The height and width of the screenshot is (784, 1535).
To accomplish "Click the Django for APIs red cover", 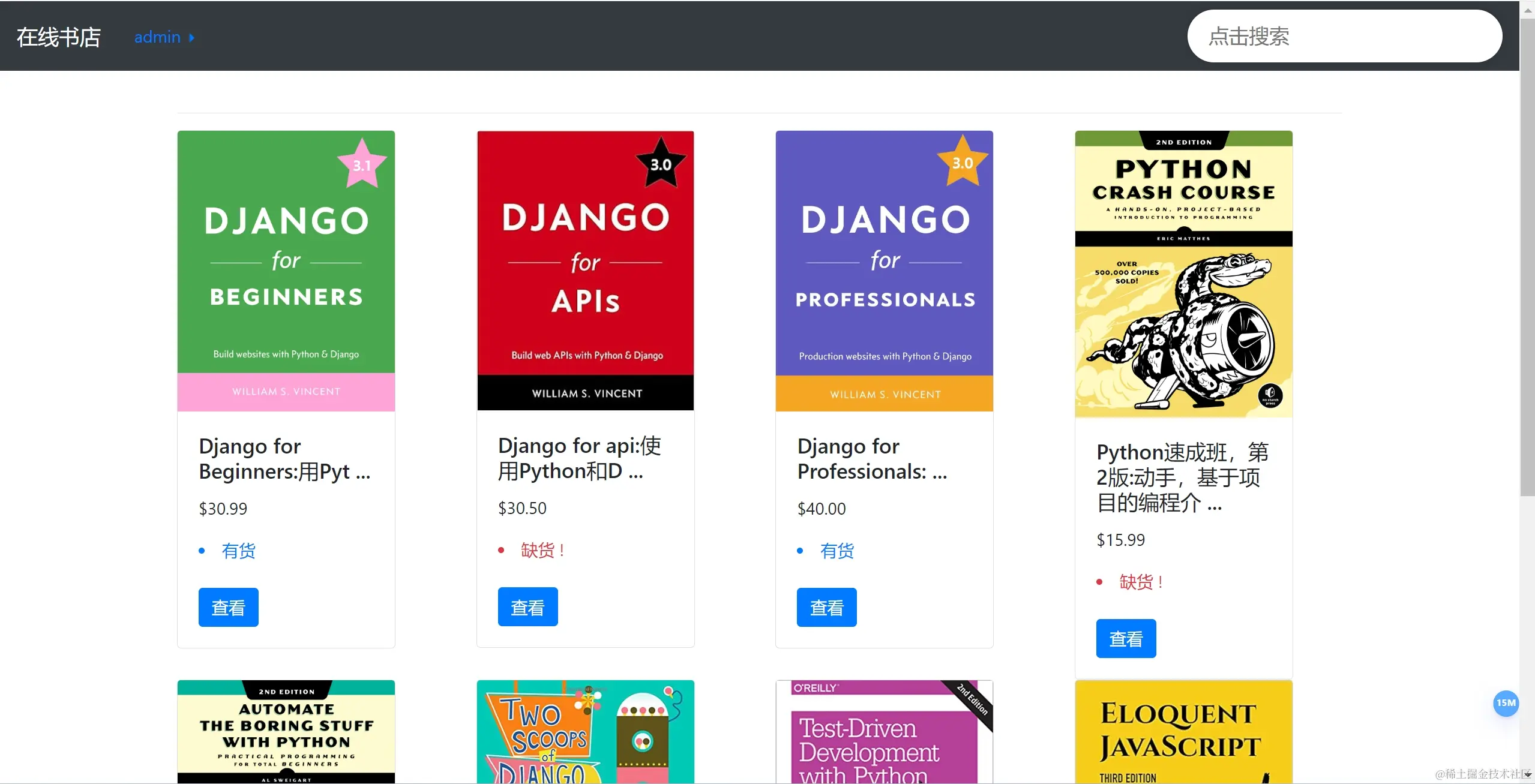I will pyautogui.click(x=585, y=271).
